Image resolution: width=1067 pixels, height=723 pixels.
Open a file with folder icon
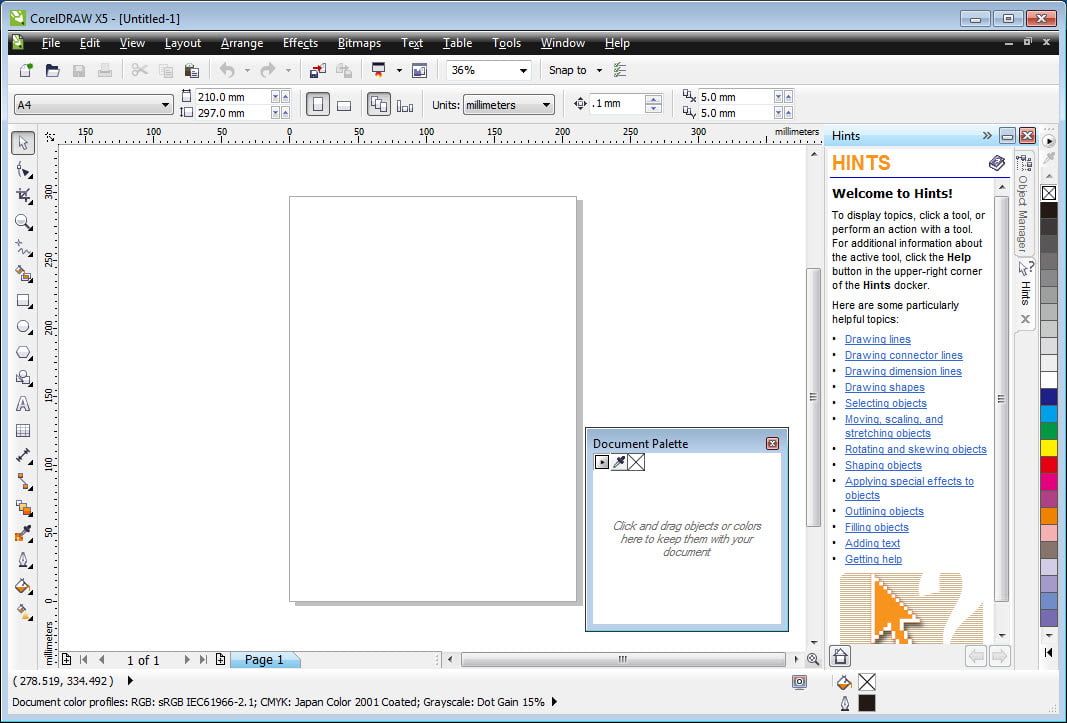coord(52,70)
